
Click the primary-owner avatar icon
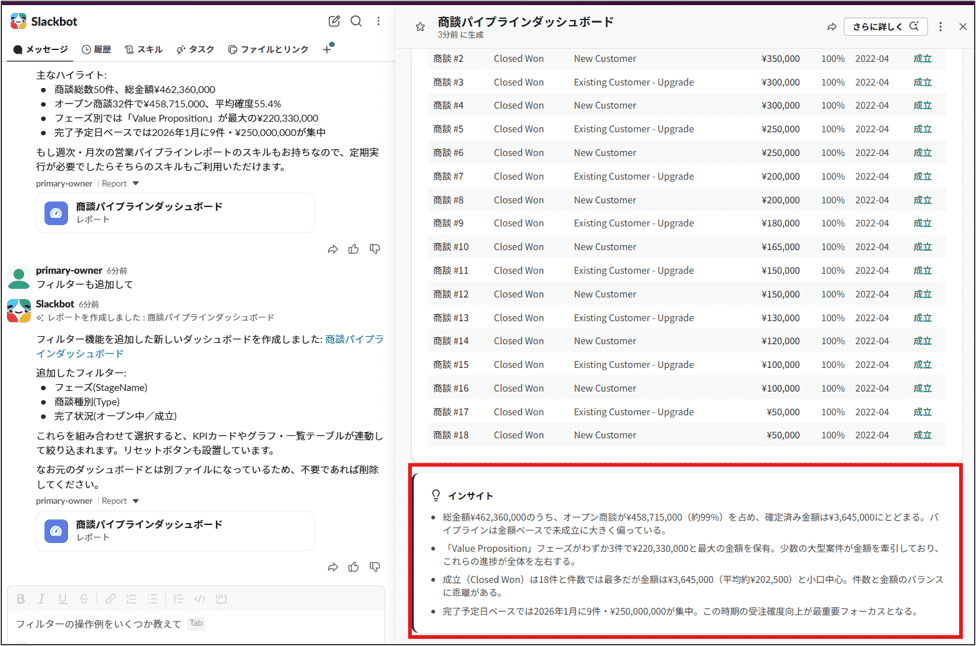click(x=19, y=278)
